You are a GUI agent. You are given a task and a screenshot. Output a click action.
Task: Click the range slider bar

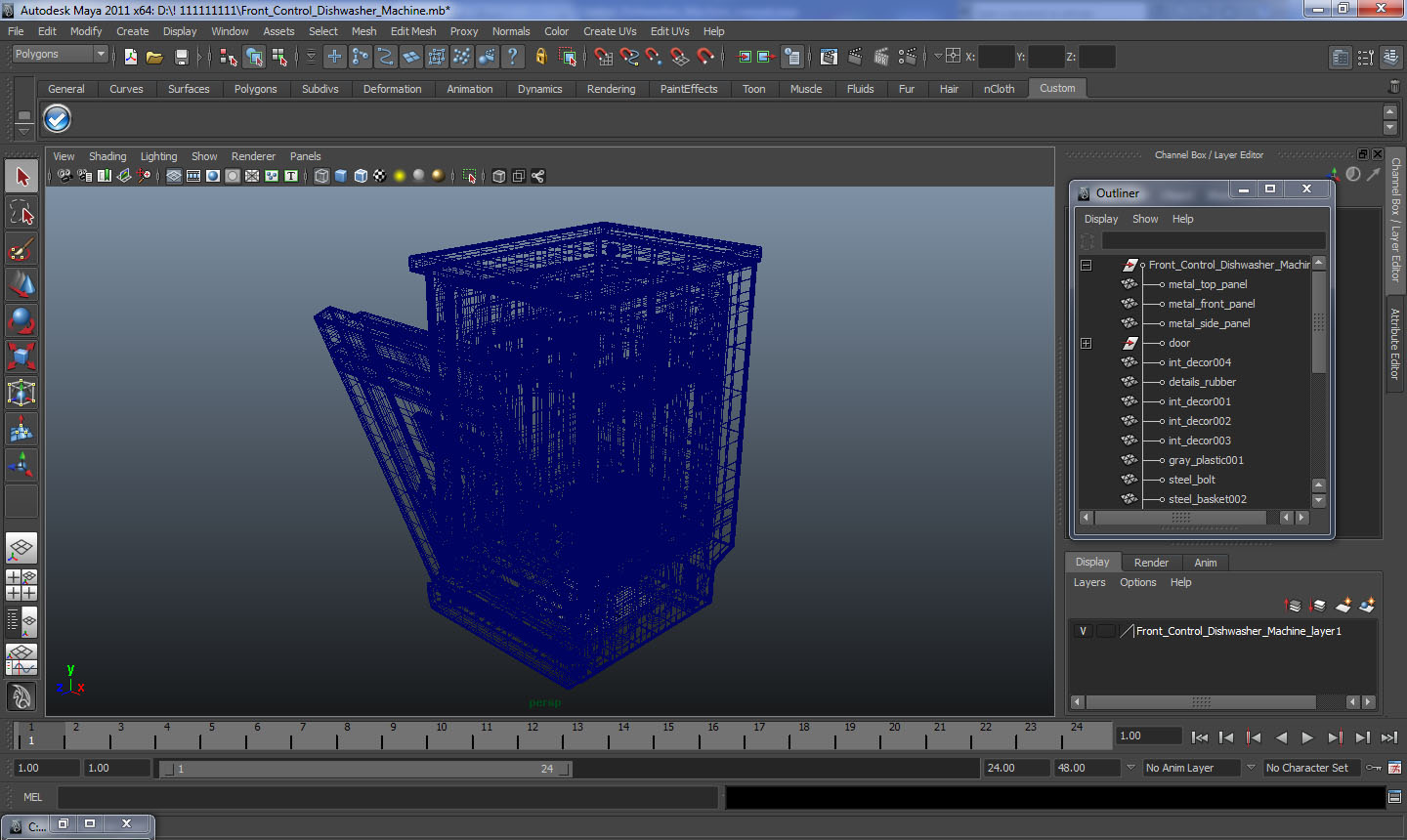click(366, 769)
